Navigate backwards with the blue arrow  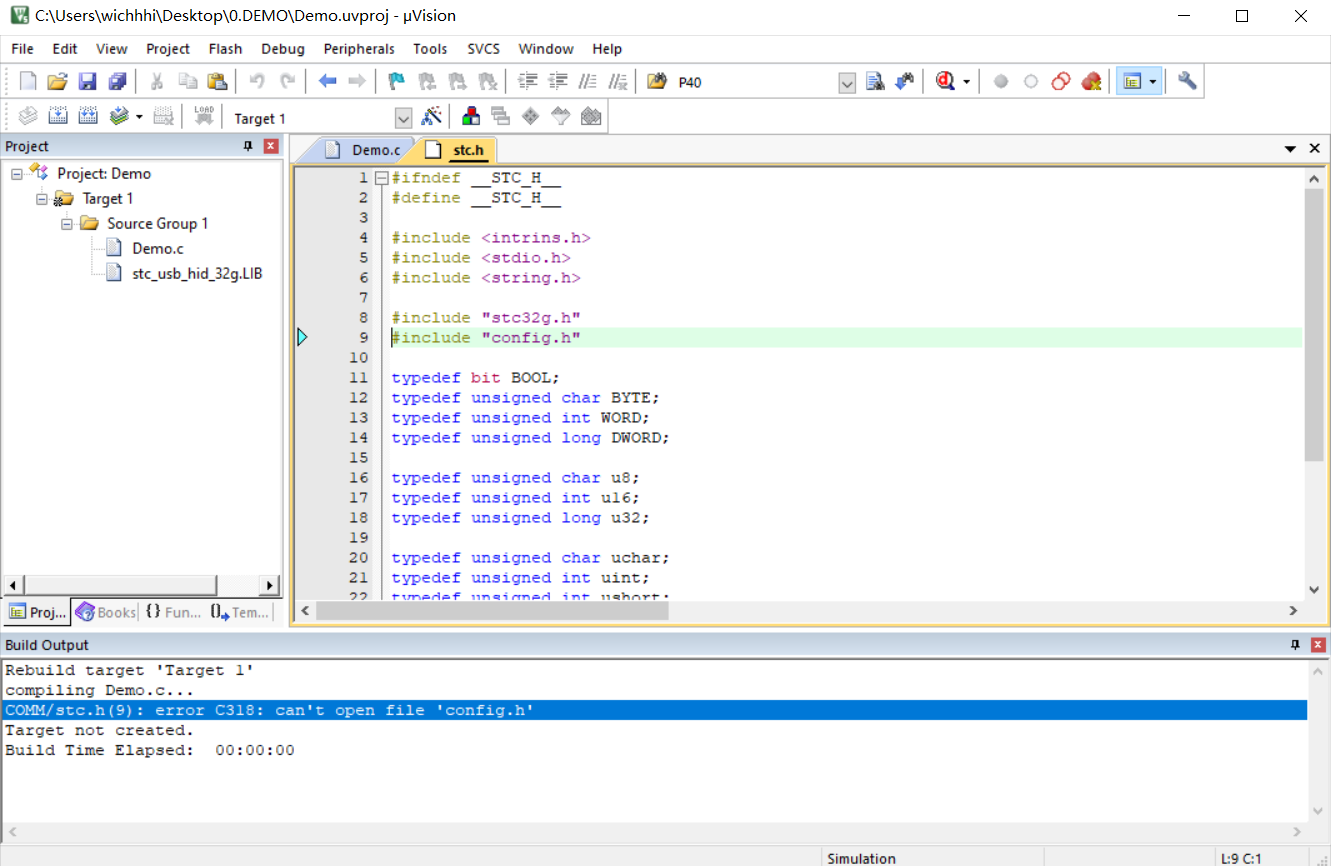[327, 82]
